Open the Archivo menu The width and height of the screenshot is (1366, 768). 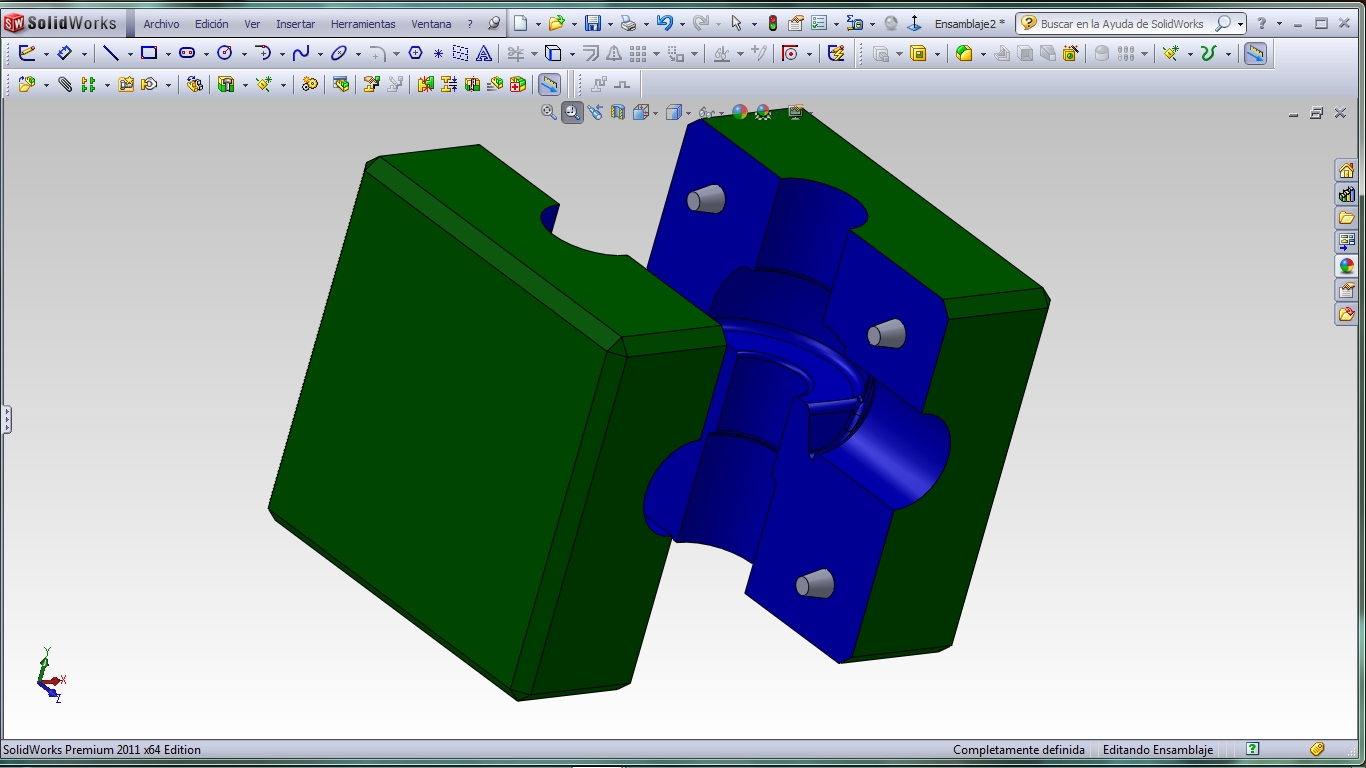pyautogui.click(x=161, y=24)
